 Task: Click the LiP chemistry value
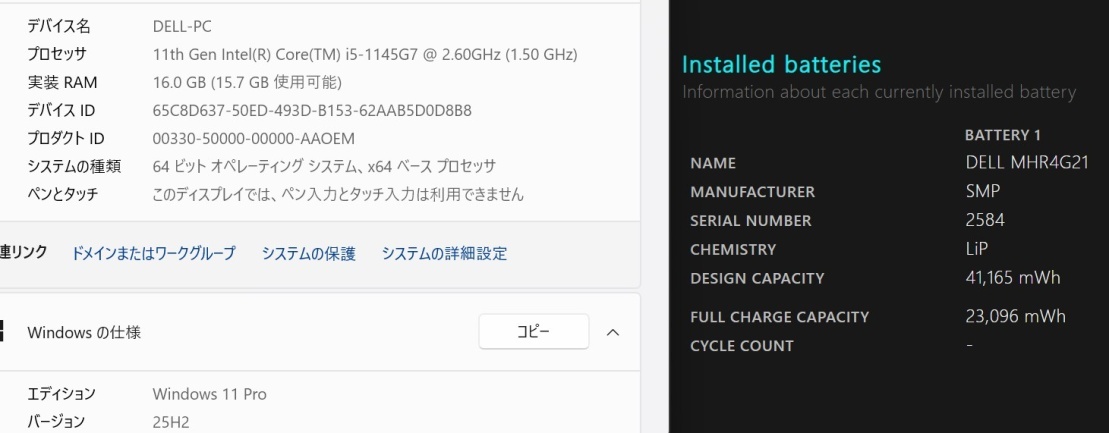tap(976, 249)
